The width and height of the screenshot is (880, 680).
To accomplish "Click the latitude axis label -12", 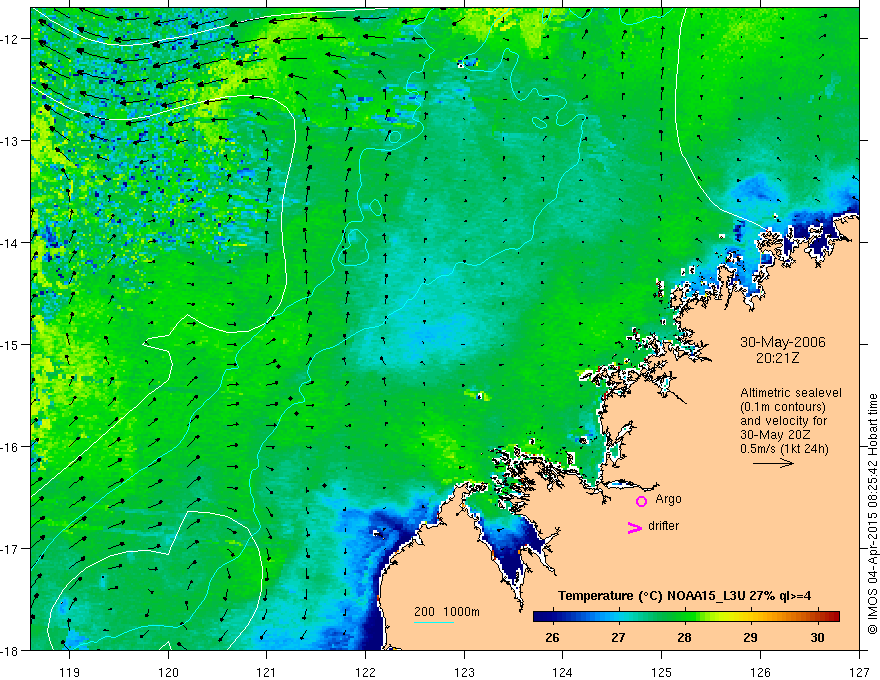I will tap(11, 39).
